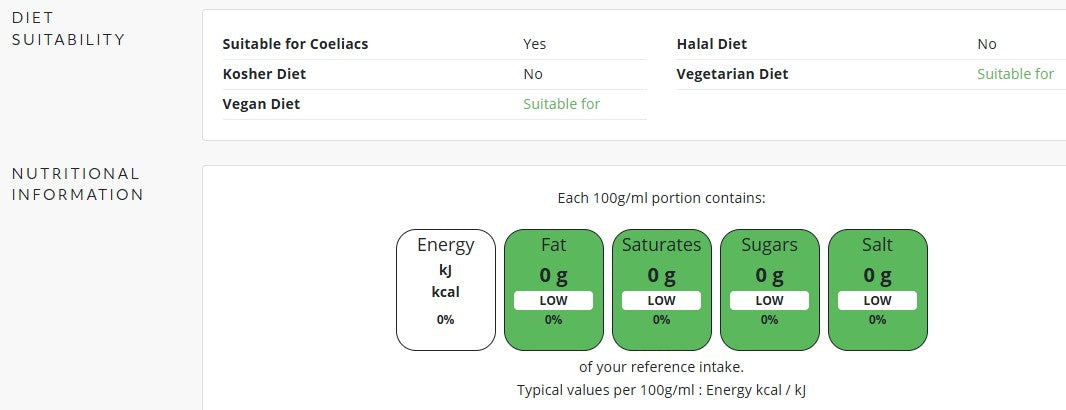Click the Vegetarian Diet 'Suitable for' link

pos(1015,74)
